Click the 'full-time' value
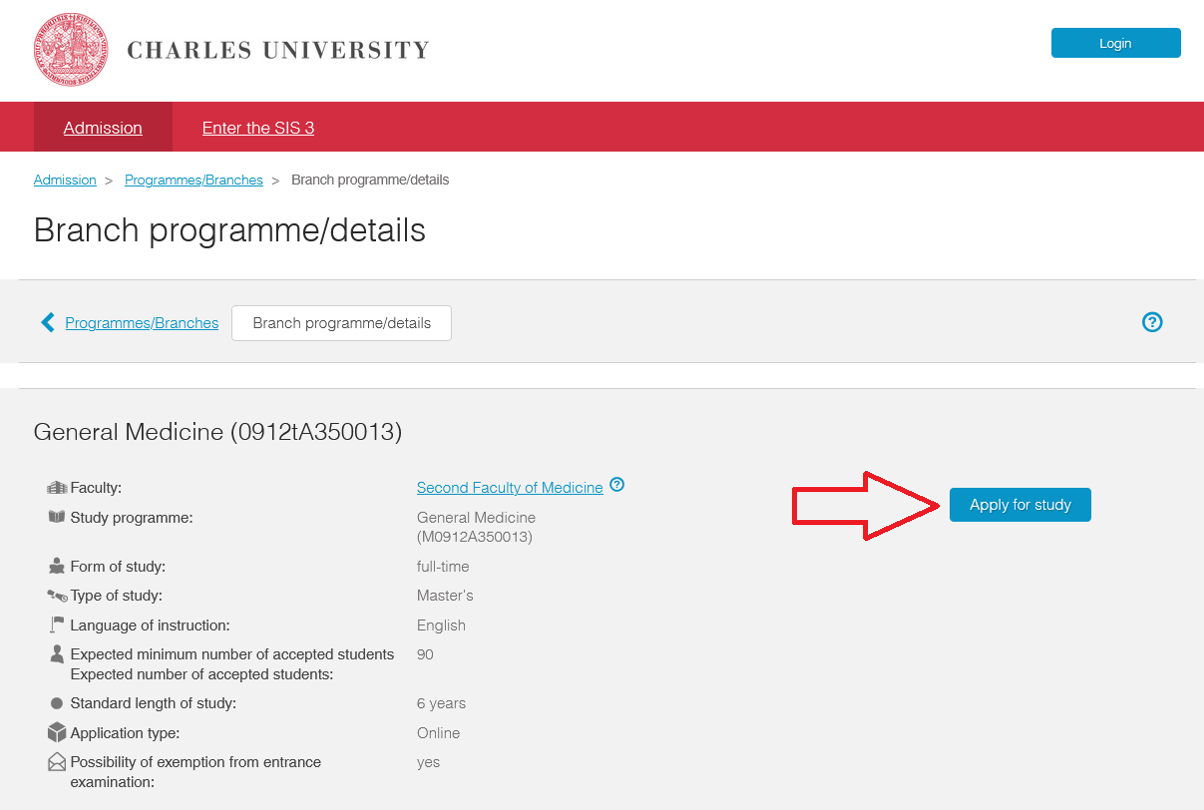The width and height of the screenshot is (1204, 810). 443,567
